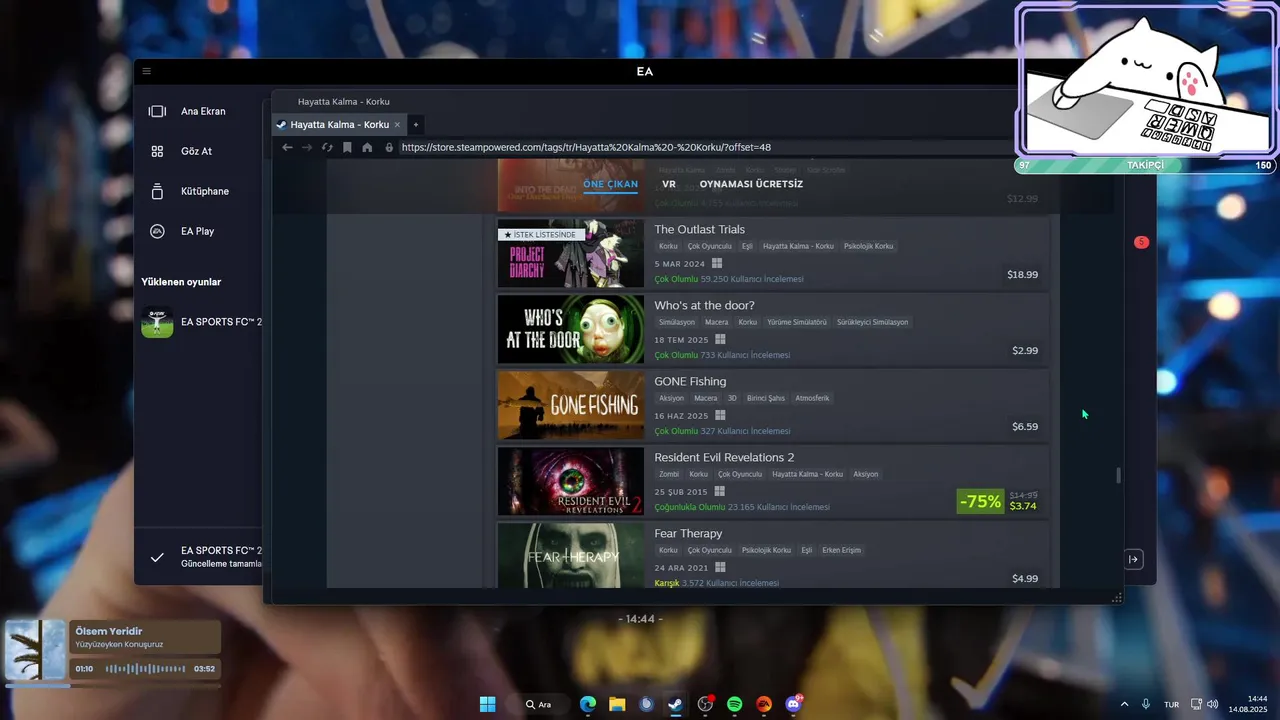Screen dimensions: 1280x720
Task: Click the EA Play circle icon
Action: 157,231
